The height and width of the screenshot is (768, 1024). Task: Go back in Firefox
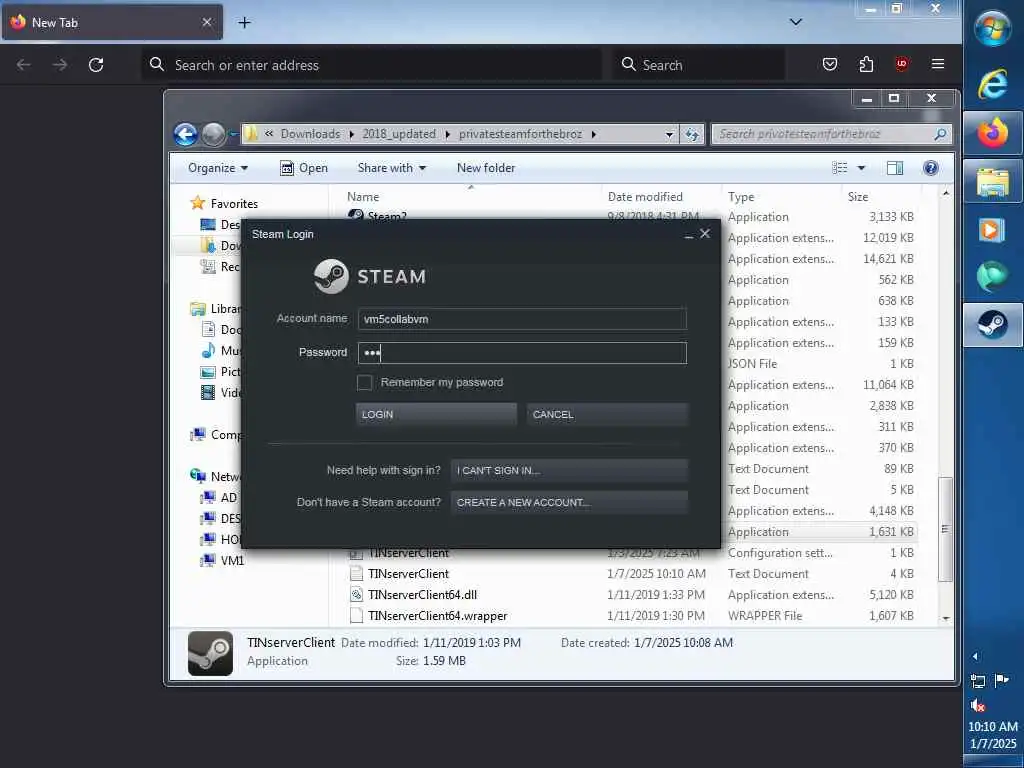(x=24, y=65)
